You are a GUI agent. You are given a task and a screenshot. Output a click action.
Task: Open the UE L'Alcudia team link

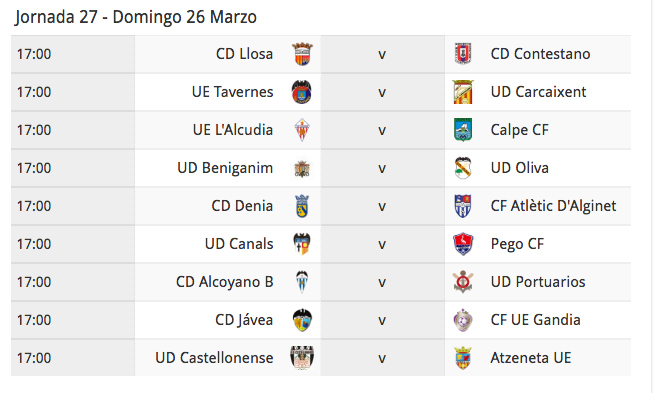point(233,130)
